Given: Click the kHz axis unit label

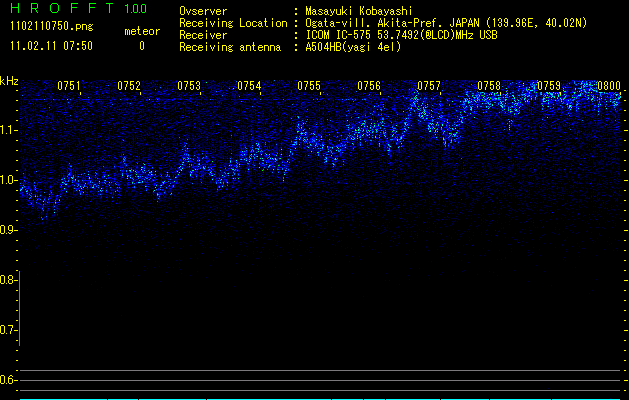Looking at the screenshot, I should [9, 81].
